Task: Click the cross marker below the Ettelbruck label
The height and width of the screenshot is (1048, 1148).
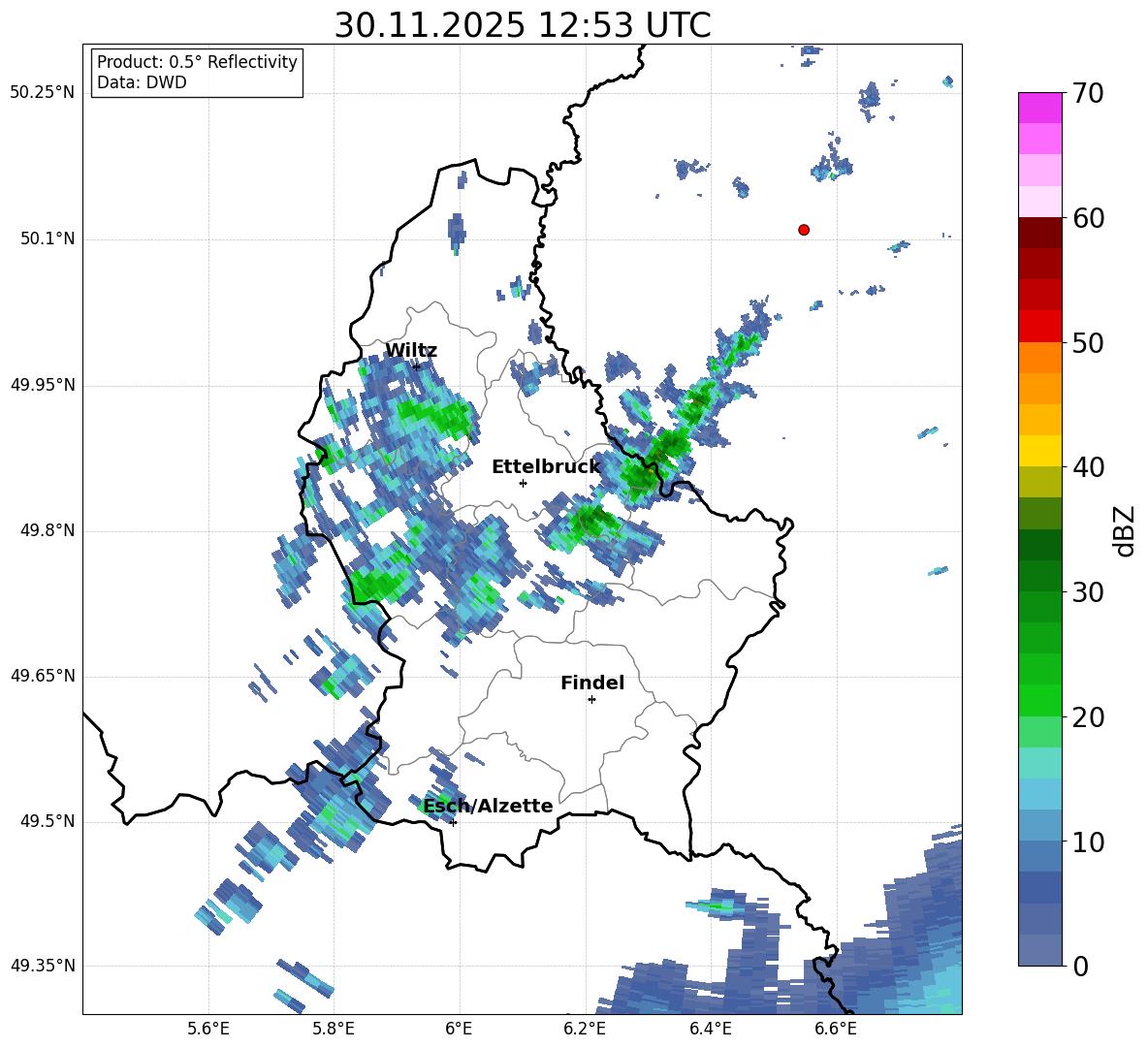Action: pyautogui.click(x=523, y=483)
